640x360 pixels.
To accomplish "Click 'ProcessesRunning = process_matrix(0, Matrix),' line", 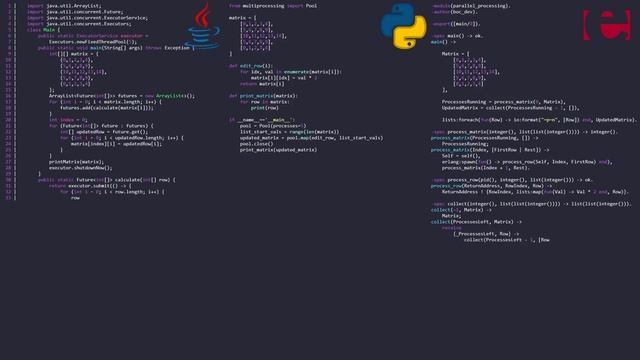I will click(504, 102).
